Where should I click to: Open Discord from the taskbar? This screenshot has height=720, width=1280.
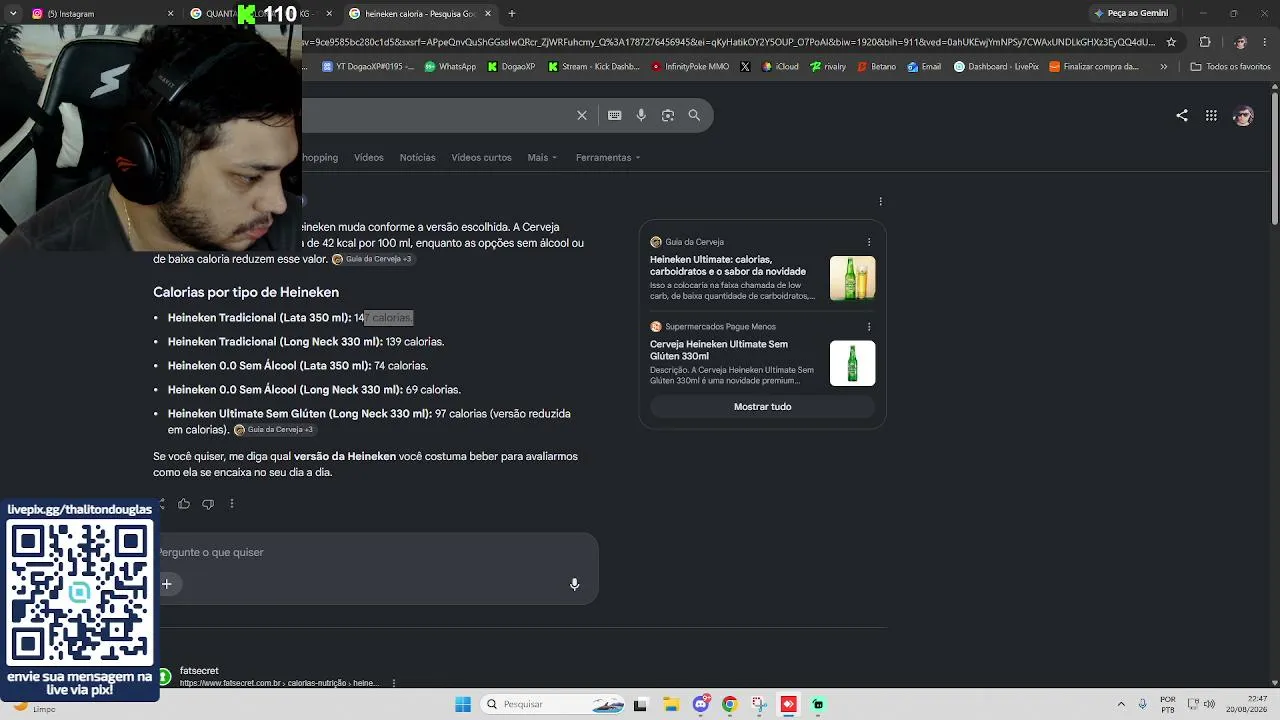coord(701,704)
